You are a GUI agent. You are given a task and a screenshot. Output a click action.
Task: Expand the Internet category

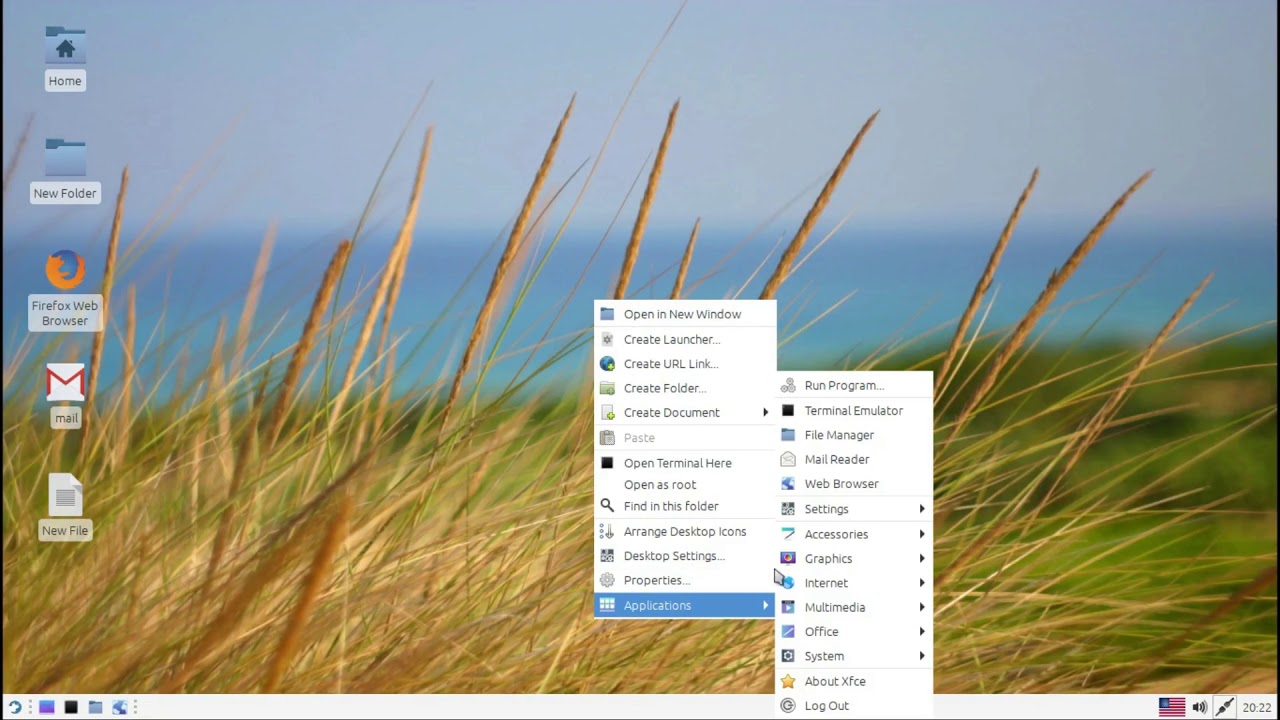tap(854, 582)
